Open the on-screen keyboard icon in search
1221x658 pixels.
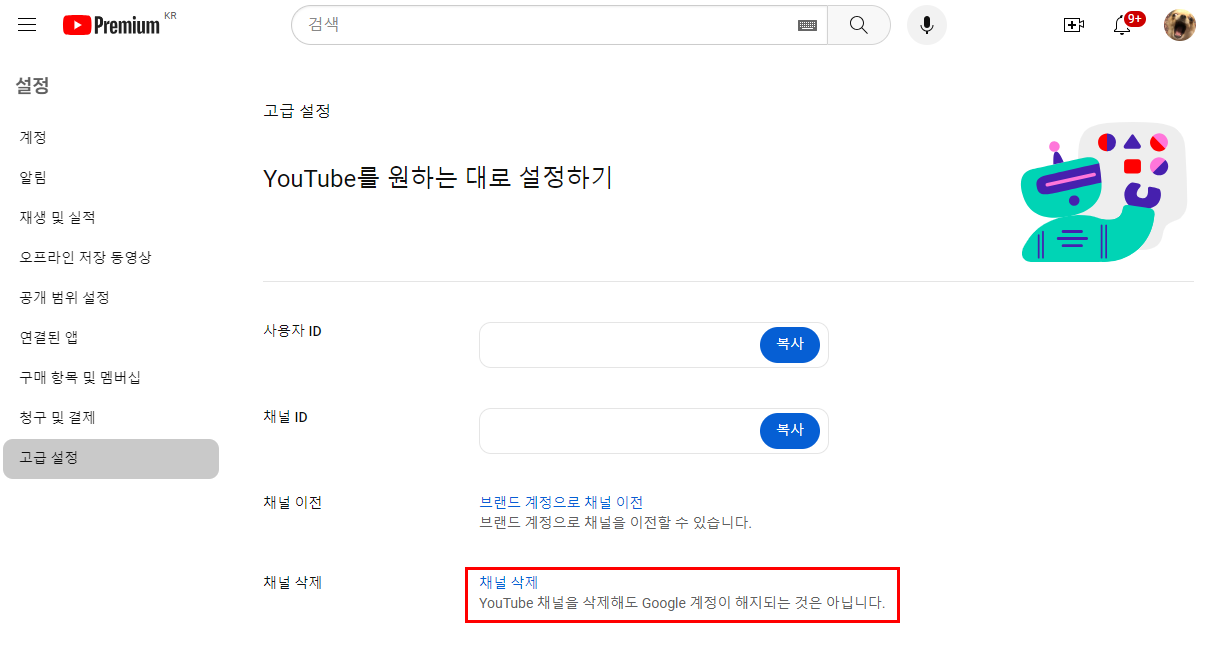(807, 25)
